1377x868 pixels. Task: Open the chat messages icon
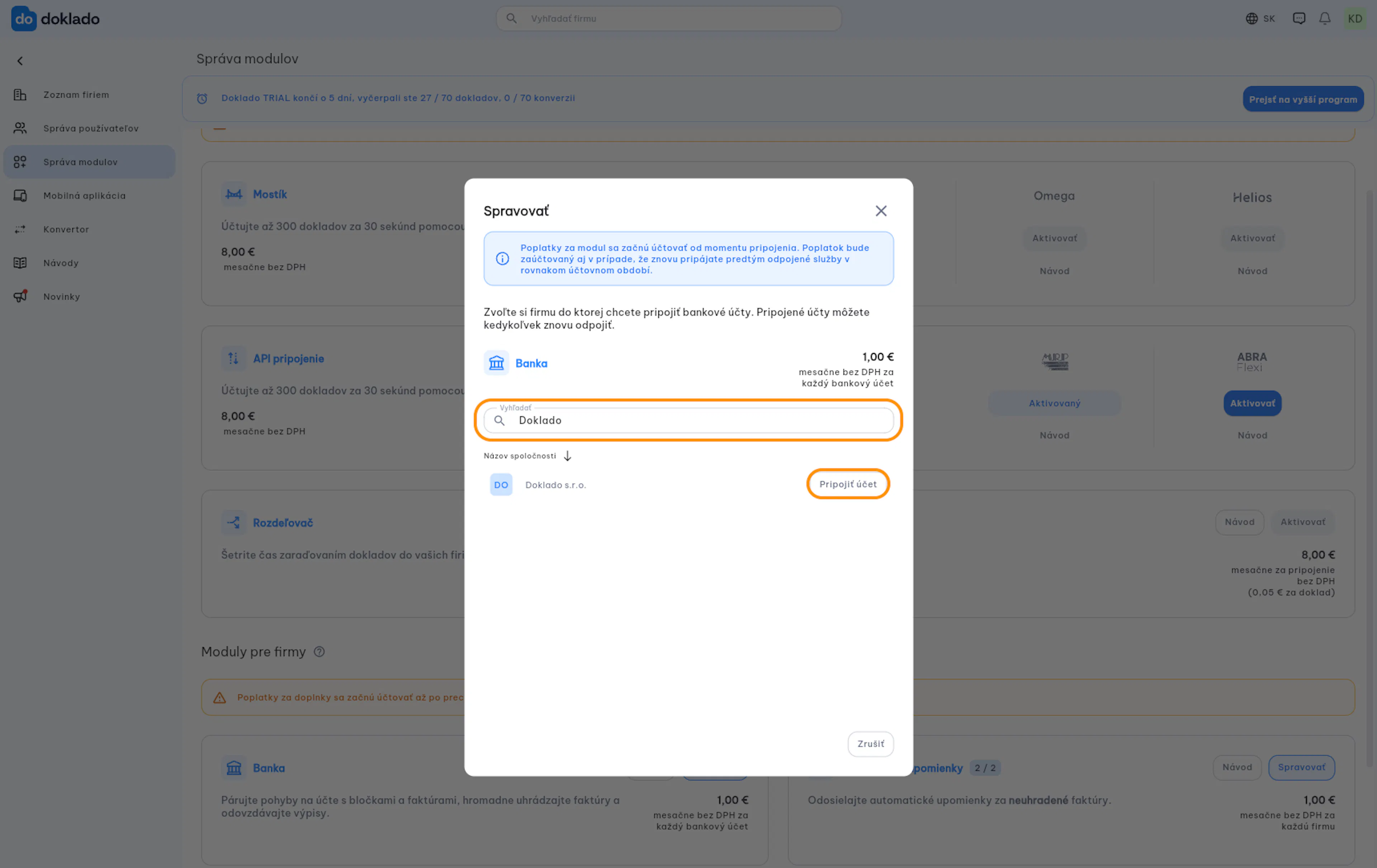tap(1299, 19)
